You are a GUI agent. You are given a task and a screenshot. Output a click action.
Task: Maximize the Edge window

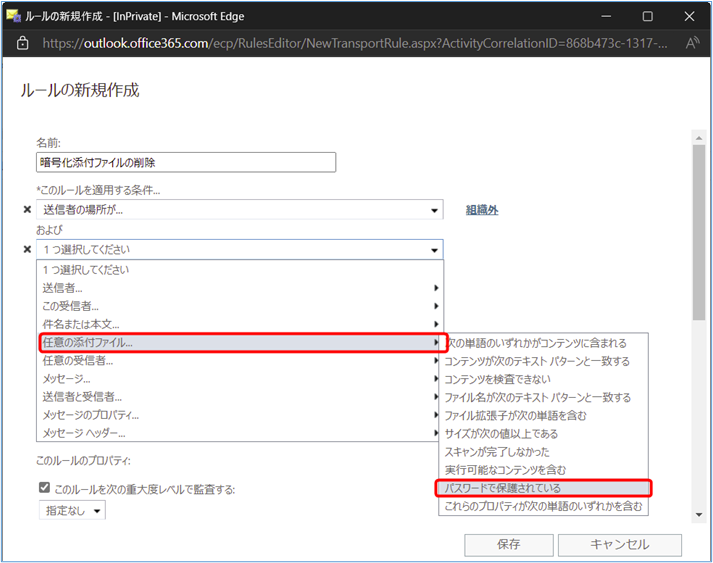click(x=648, y=16)
